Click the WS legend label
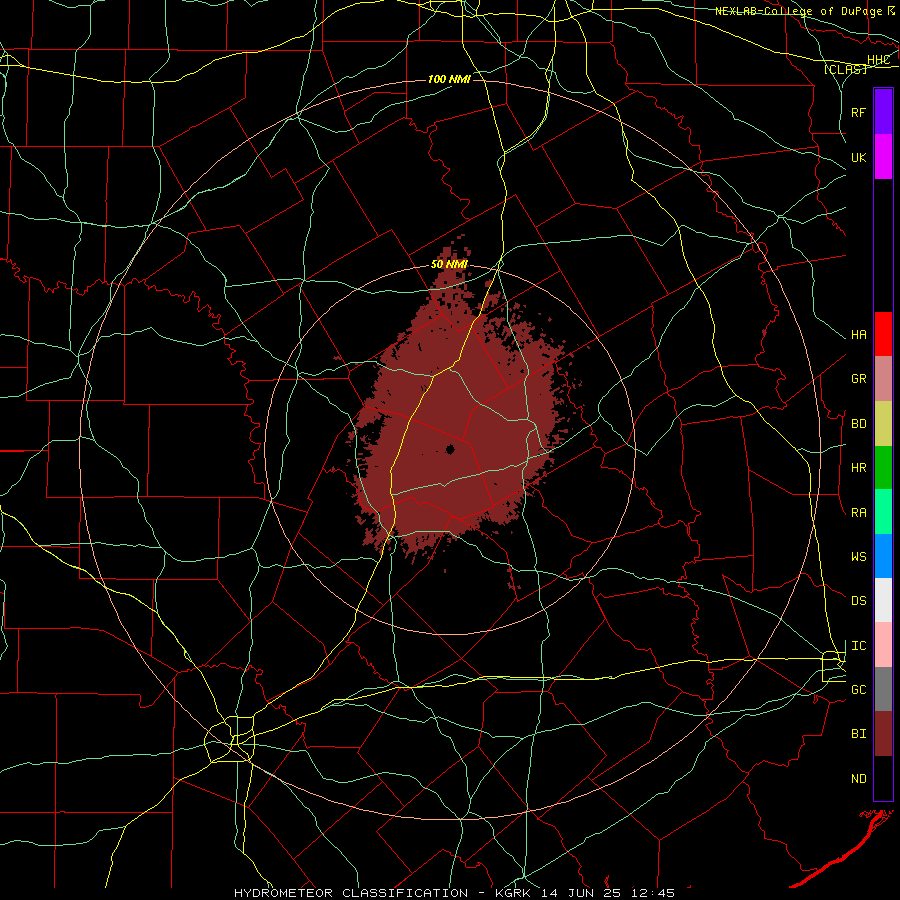Viewport: 900px width, 900px height. pyautogui.click(x=858, y=557)
